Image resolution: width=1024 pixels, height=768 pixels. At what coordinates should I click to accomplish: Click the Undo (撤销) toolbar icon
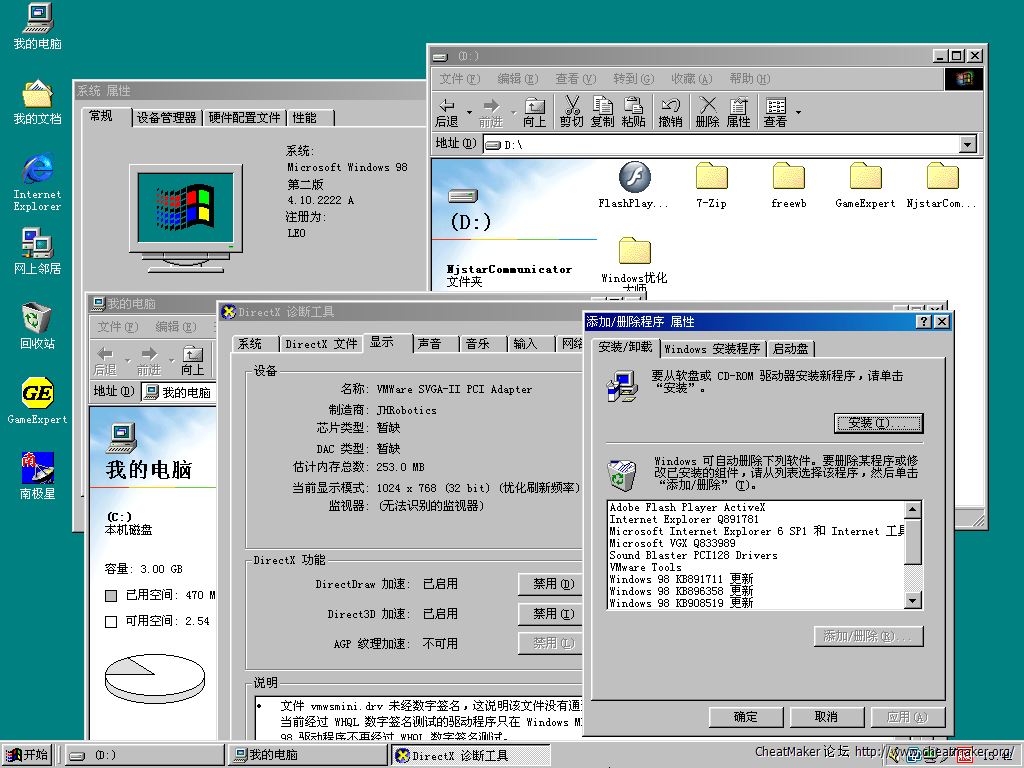point(670,111)
